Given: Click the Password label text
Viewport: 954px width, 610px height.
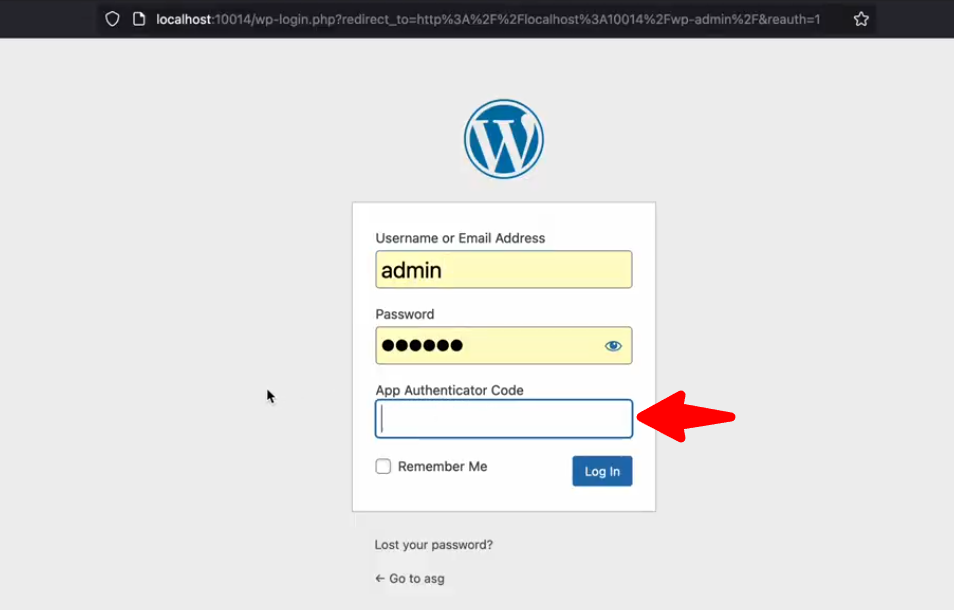Looking at the screenshot, I should [405, 314].
